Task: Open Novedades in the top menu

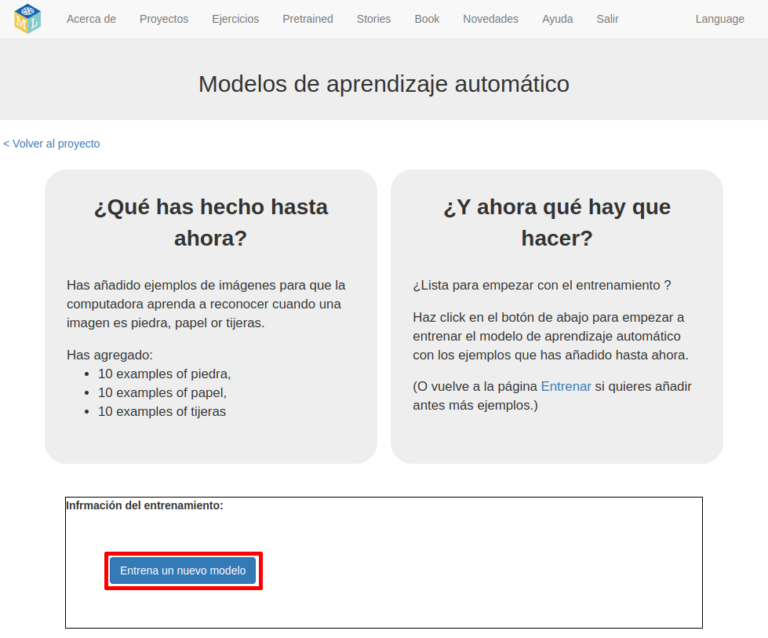Action: click(x=490, y=19)
